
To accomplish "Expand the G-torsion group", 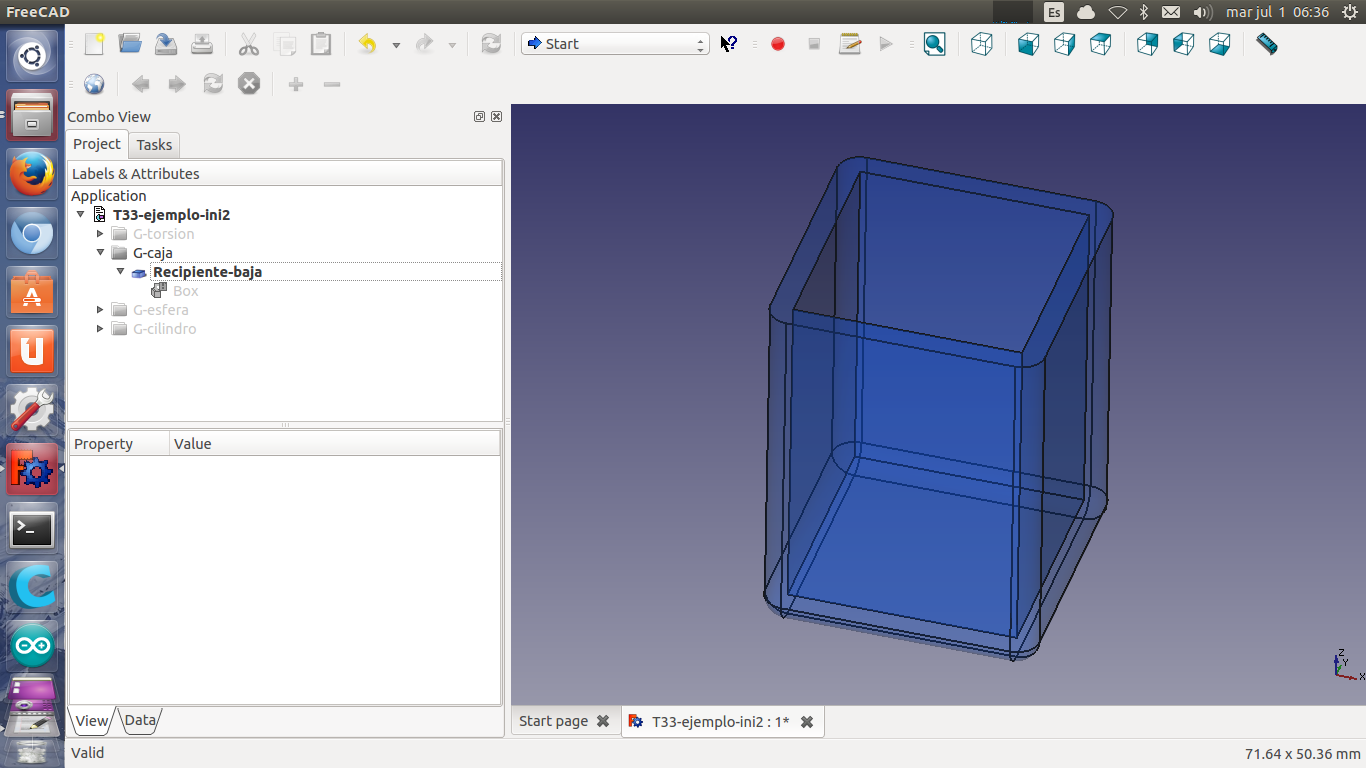I will 100,234.
